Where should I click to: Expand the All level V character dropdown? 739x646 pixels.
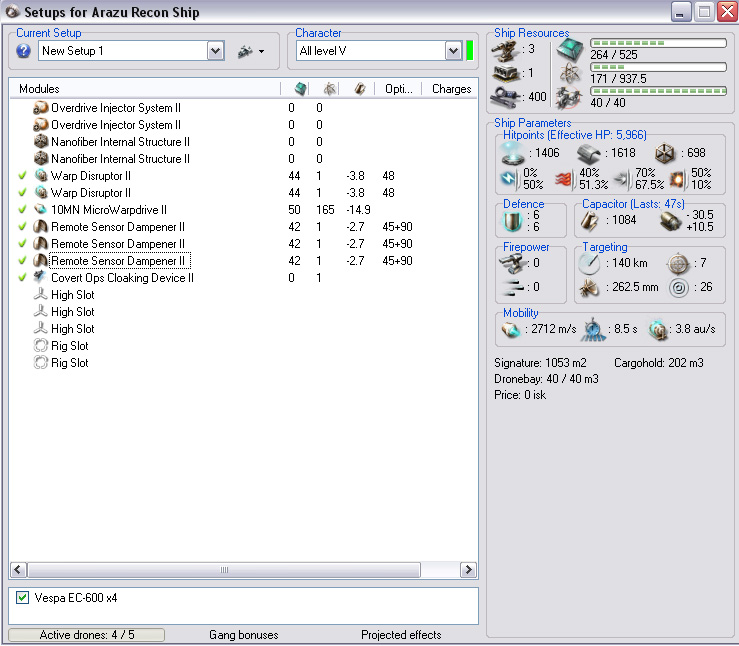453,50
